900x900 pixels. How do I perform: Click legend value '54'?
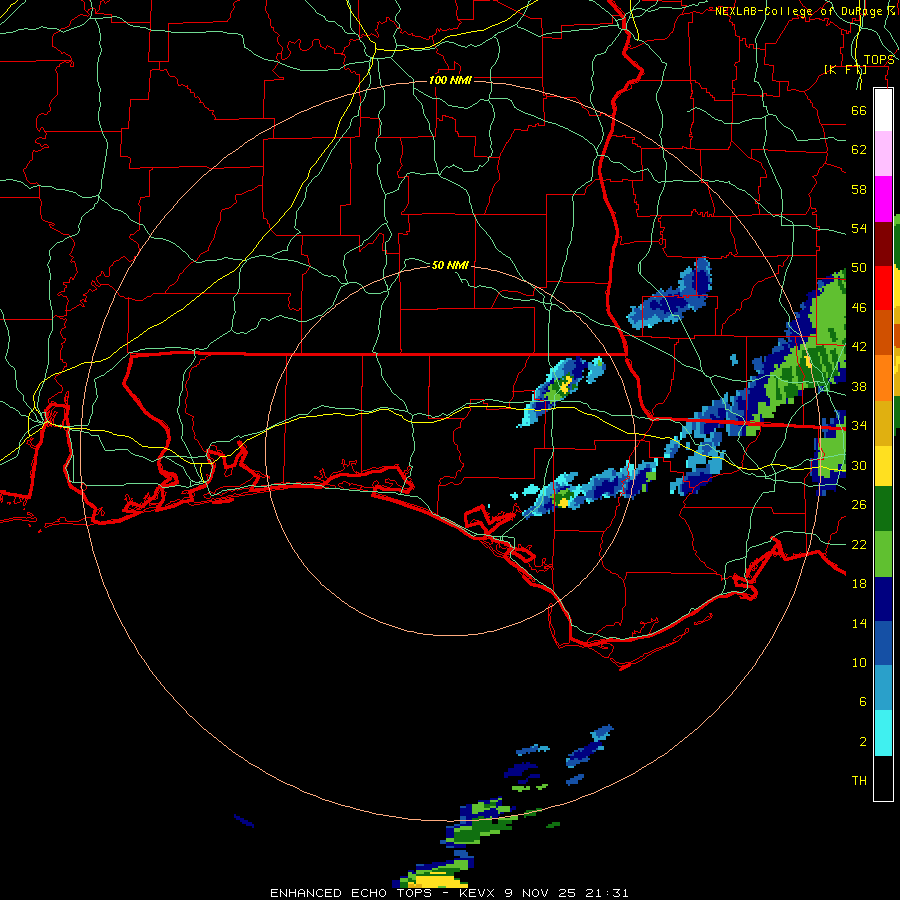(859, 228)
